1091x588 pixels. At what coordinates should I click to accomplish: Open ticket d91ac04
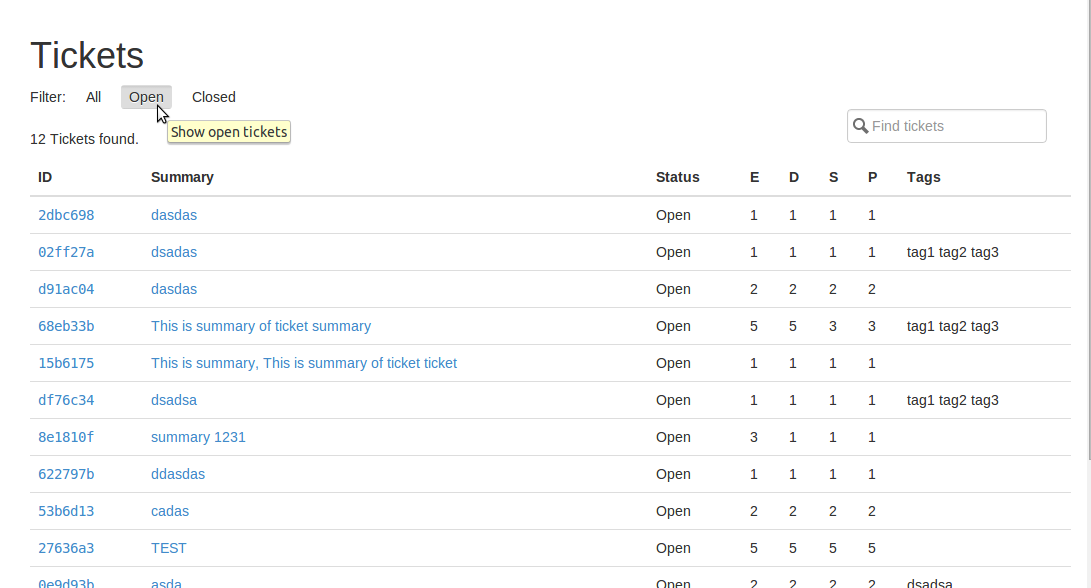[66, 289]
